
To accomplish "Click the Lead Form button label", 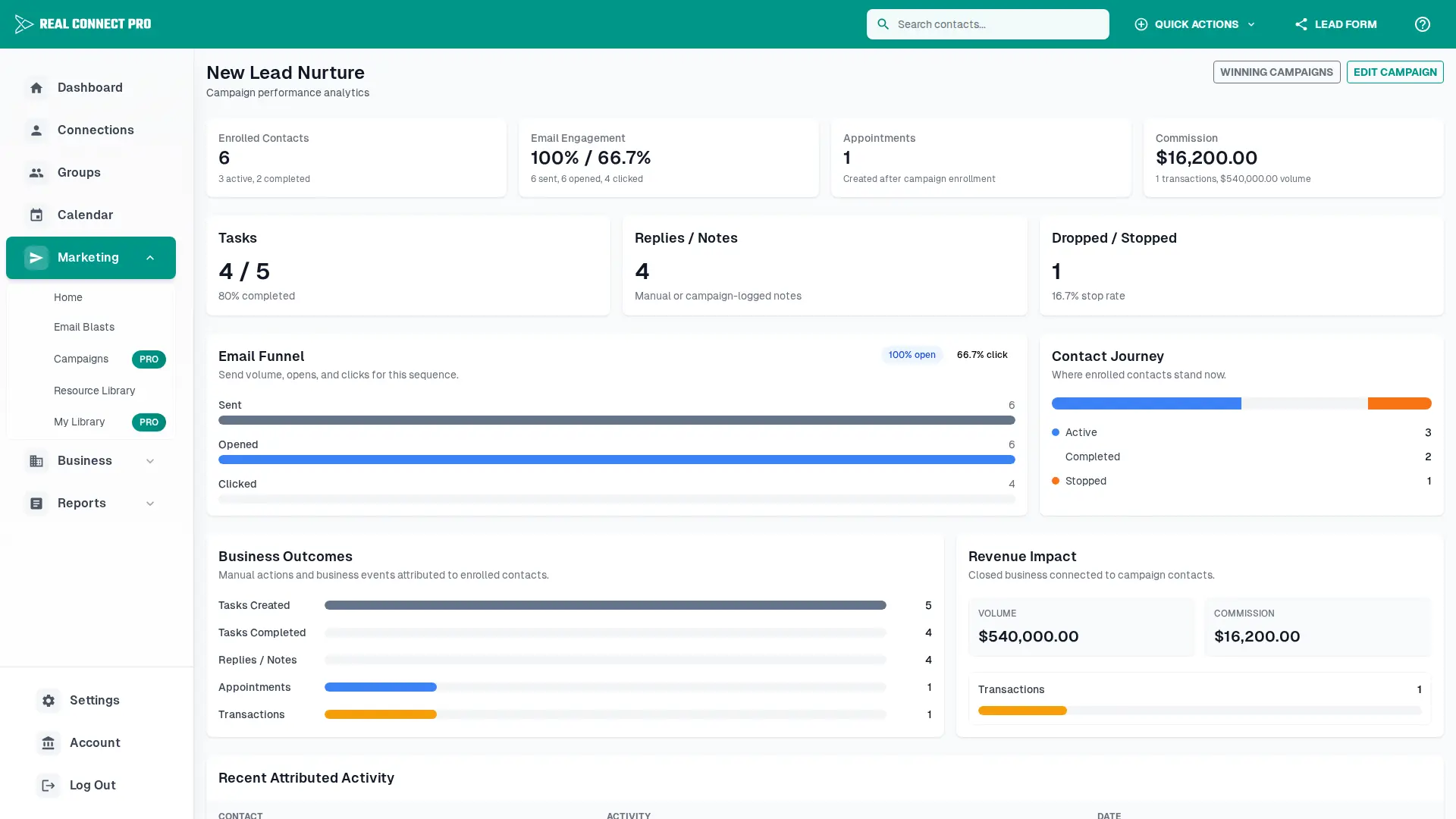I will [x=1345, y=24].
